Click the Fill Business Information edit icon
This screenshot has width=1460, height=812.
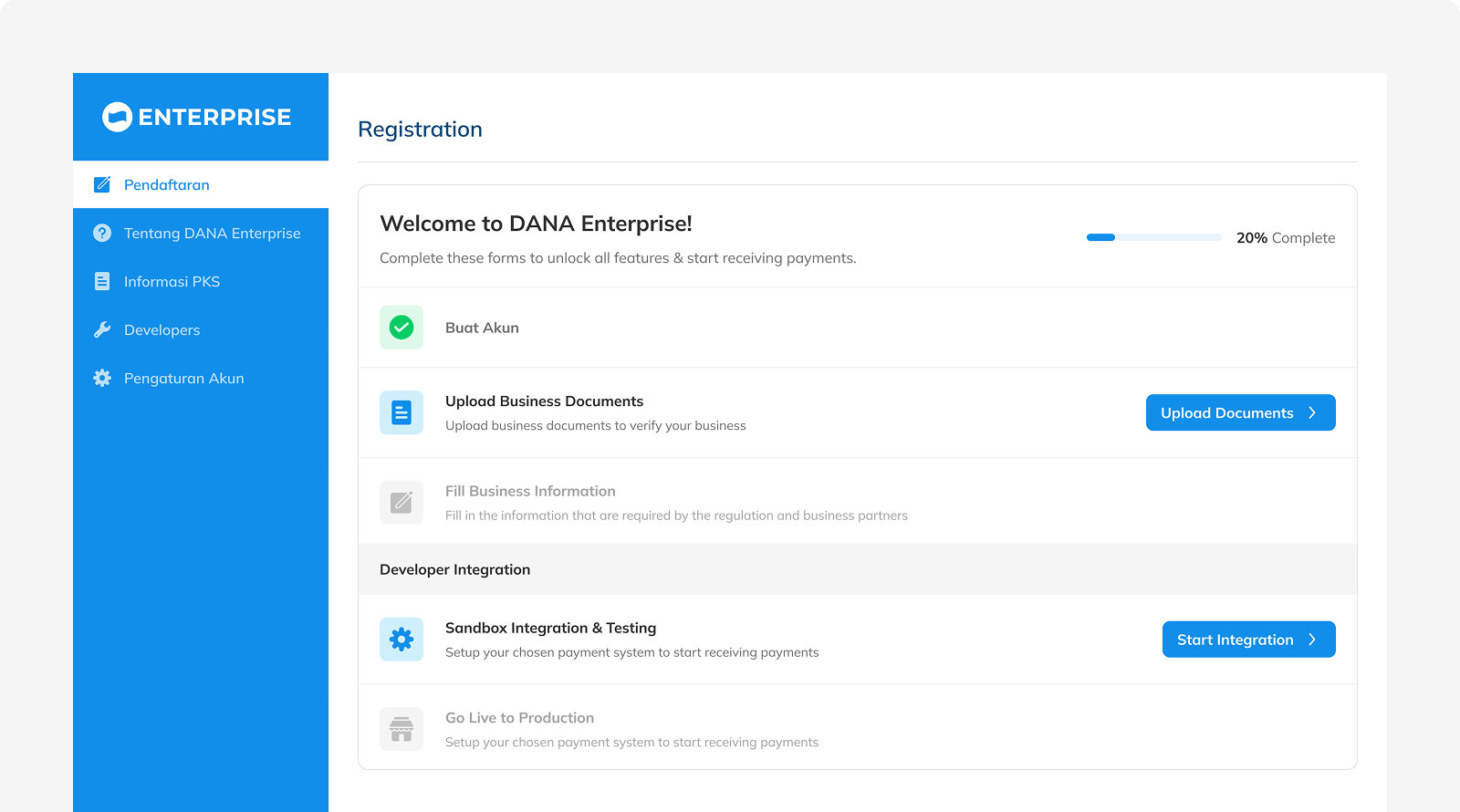click(401, 503)
